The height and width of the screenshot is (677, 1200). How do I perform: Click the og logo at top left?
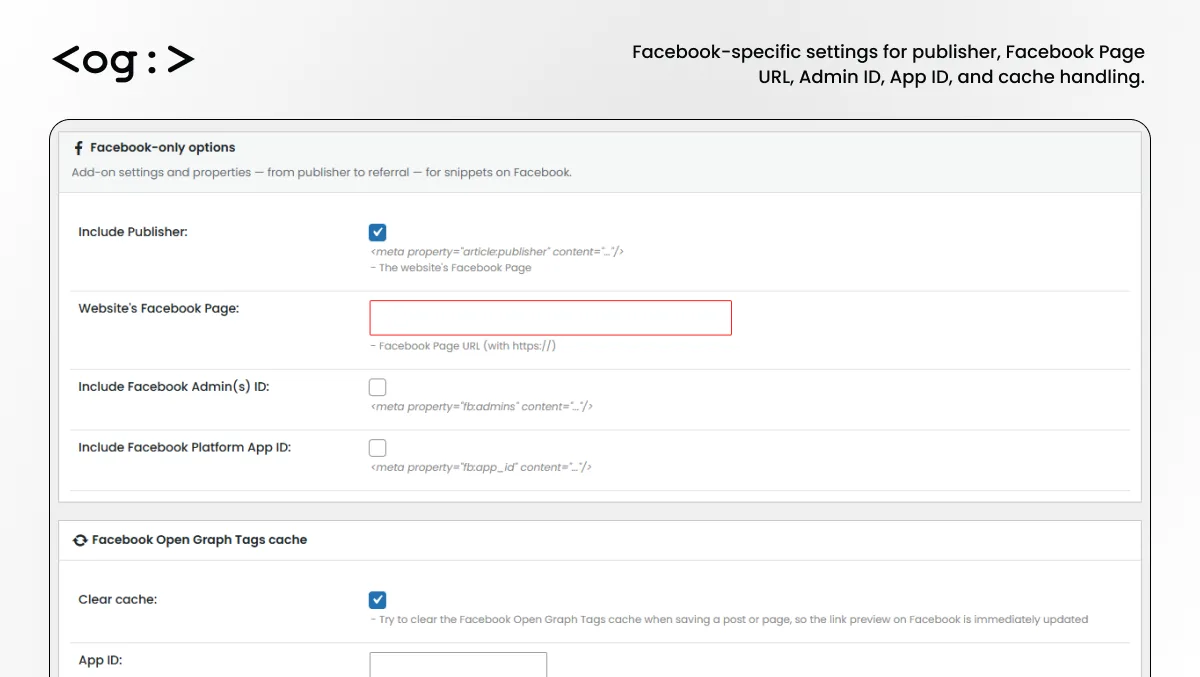(x=123, y=60)
